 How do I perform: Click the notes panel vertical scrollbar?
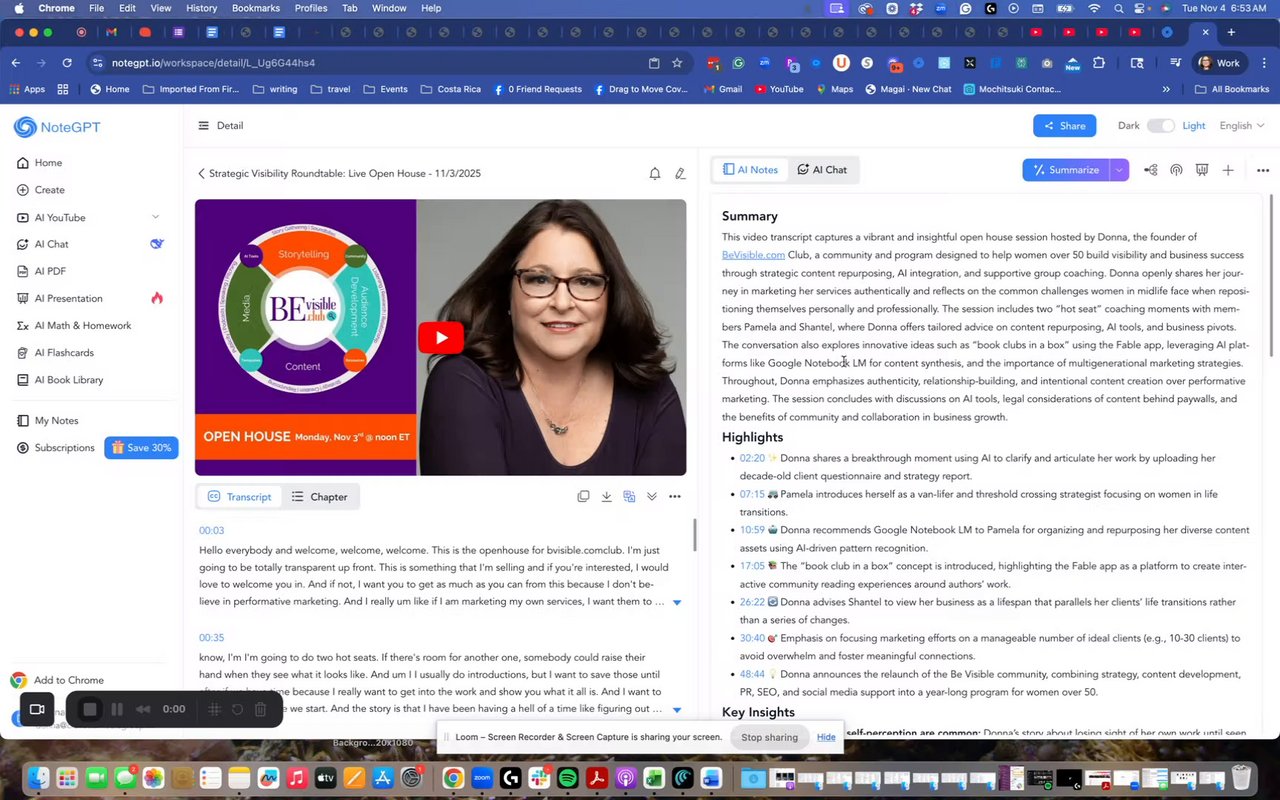click(1272, 275)
